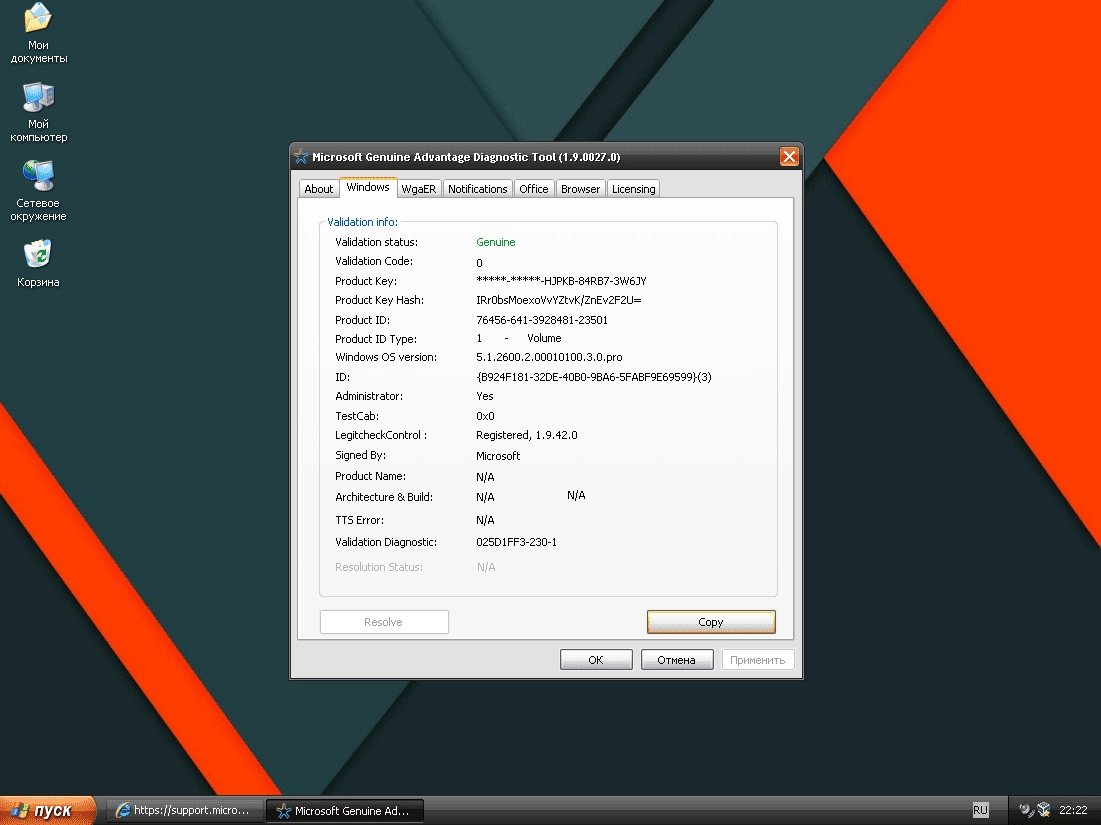The width and height of the screenshot is (1101, 825).
Task: Click the 22:22 taskbar clock
Action: 1073,810
